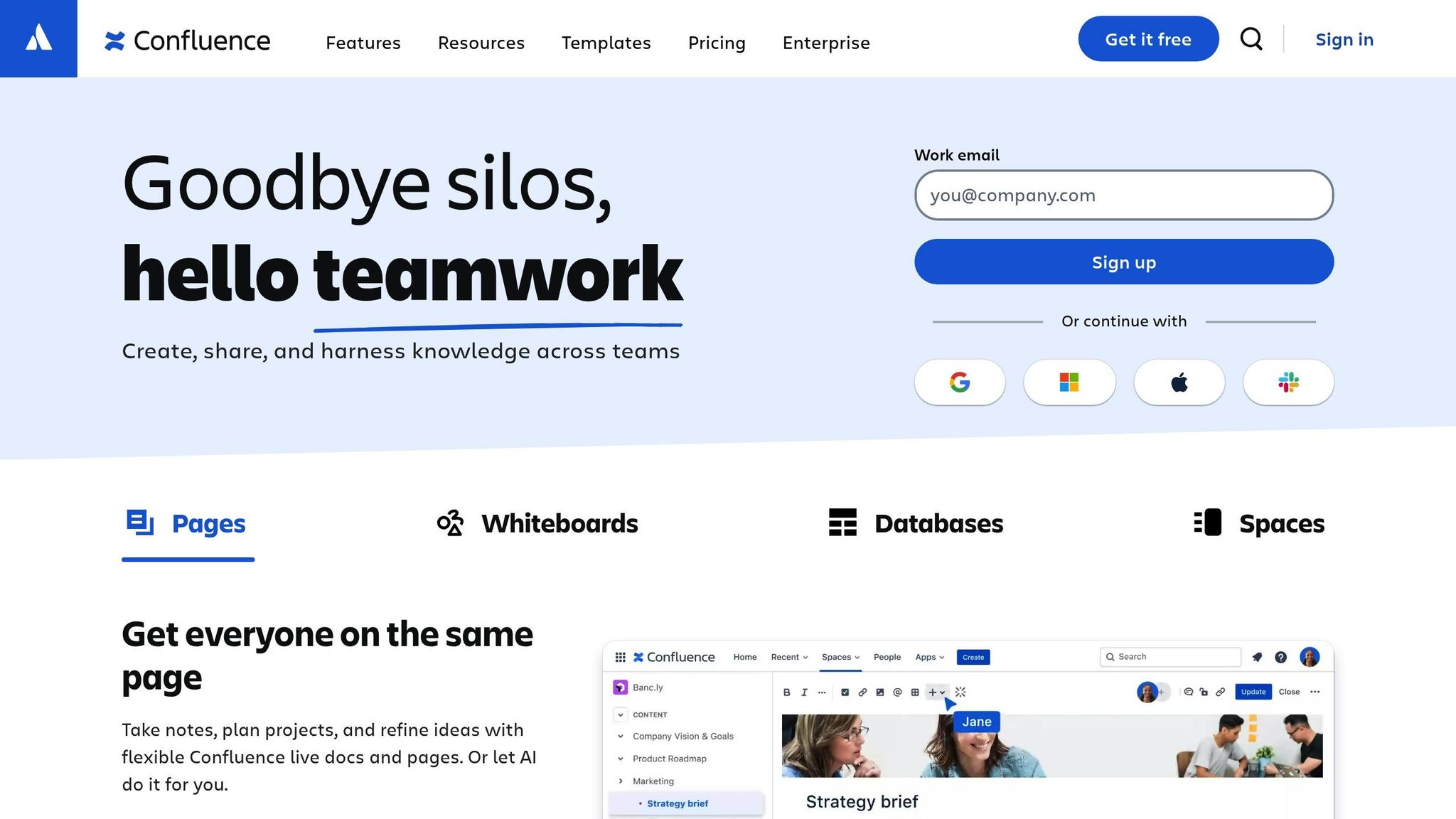Click the Sign in link
Screen dimensions: 1456x819
(1344, 39)
